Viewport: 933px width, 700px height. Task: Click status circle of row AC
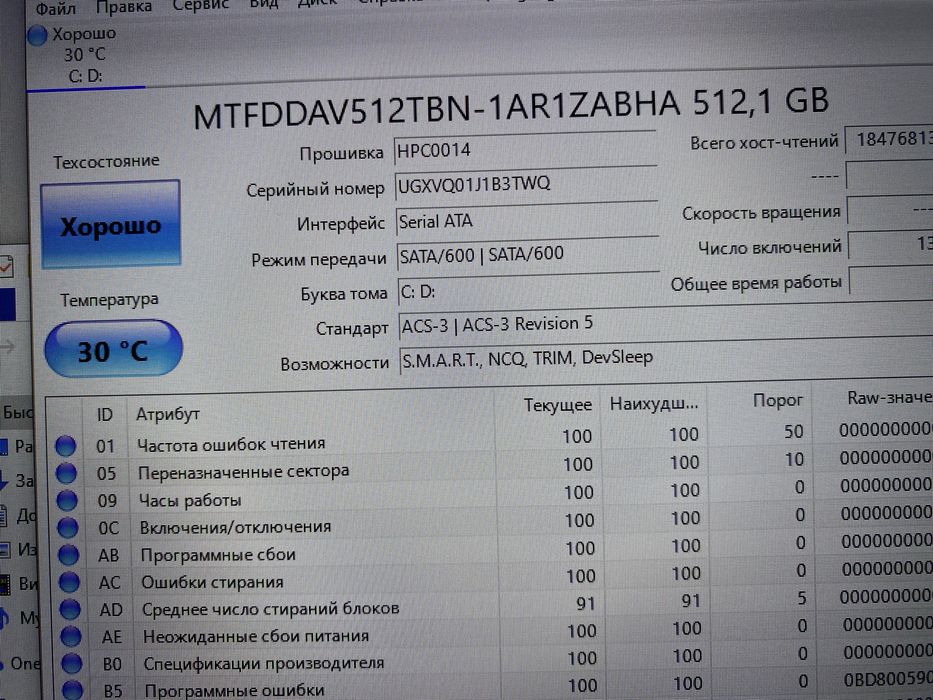click(x=70, y=583)
